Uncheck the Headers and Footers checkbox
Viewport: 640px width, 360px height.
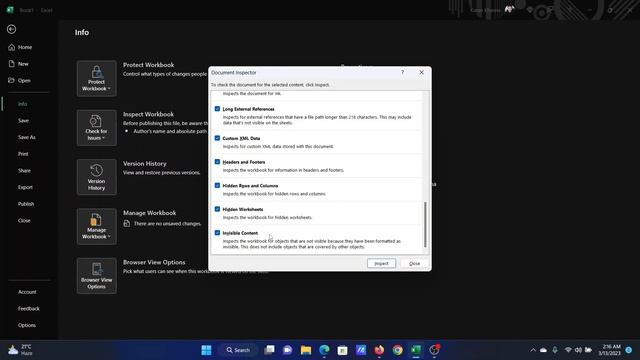tap(217, 162)
